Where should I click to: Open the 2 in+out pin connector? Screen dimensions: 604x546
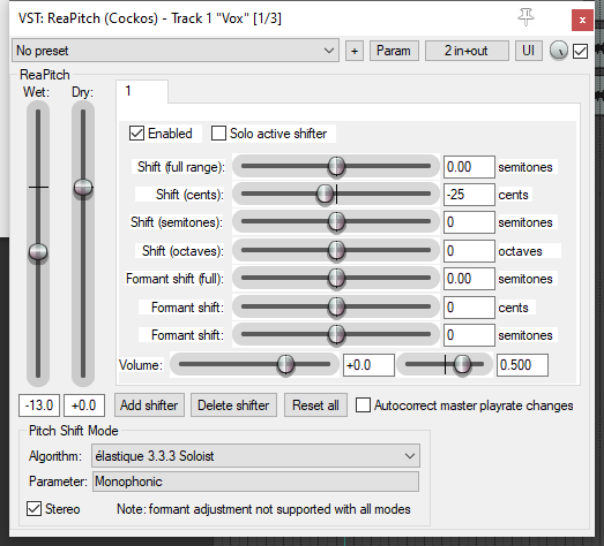click(x=466, y=51)
